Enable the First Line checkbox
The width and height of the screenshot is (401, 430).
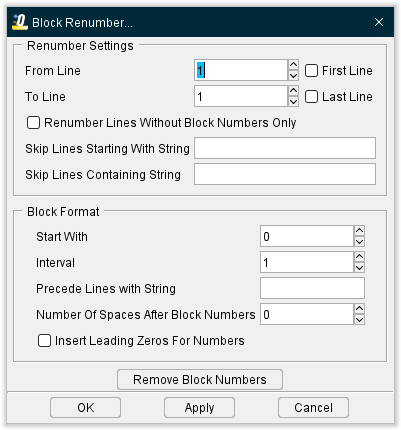click(311, 71)
